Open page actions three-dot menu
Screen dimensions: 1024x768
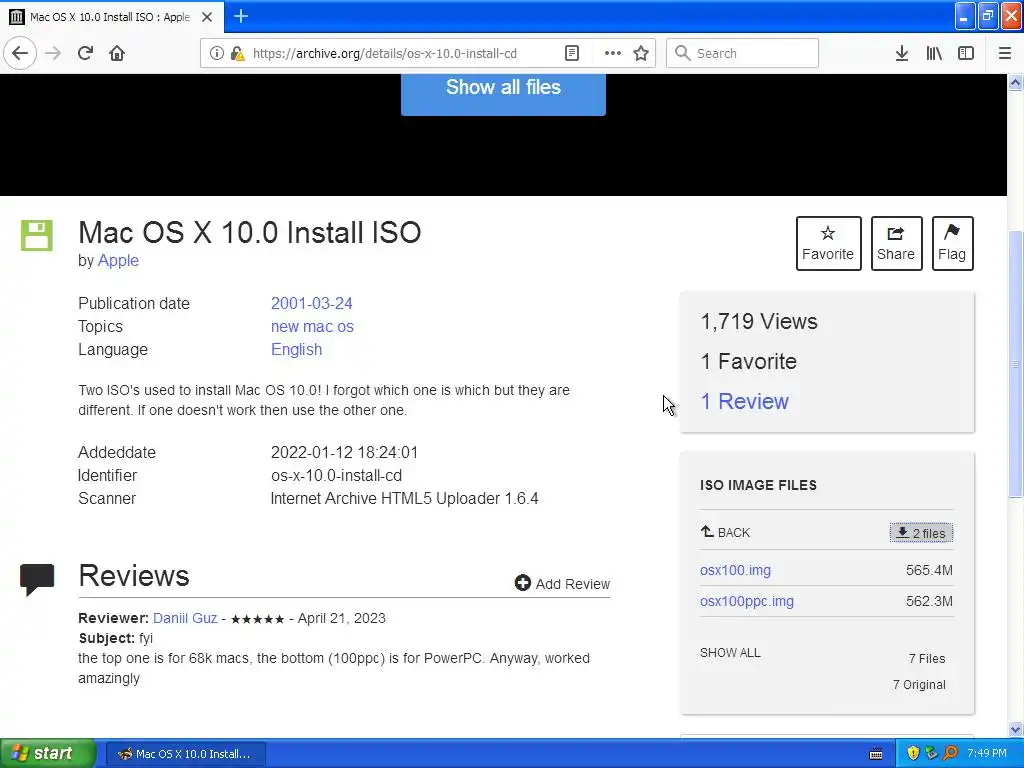[x=613, y=53]
